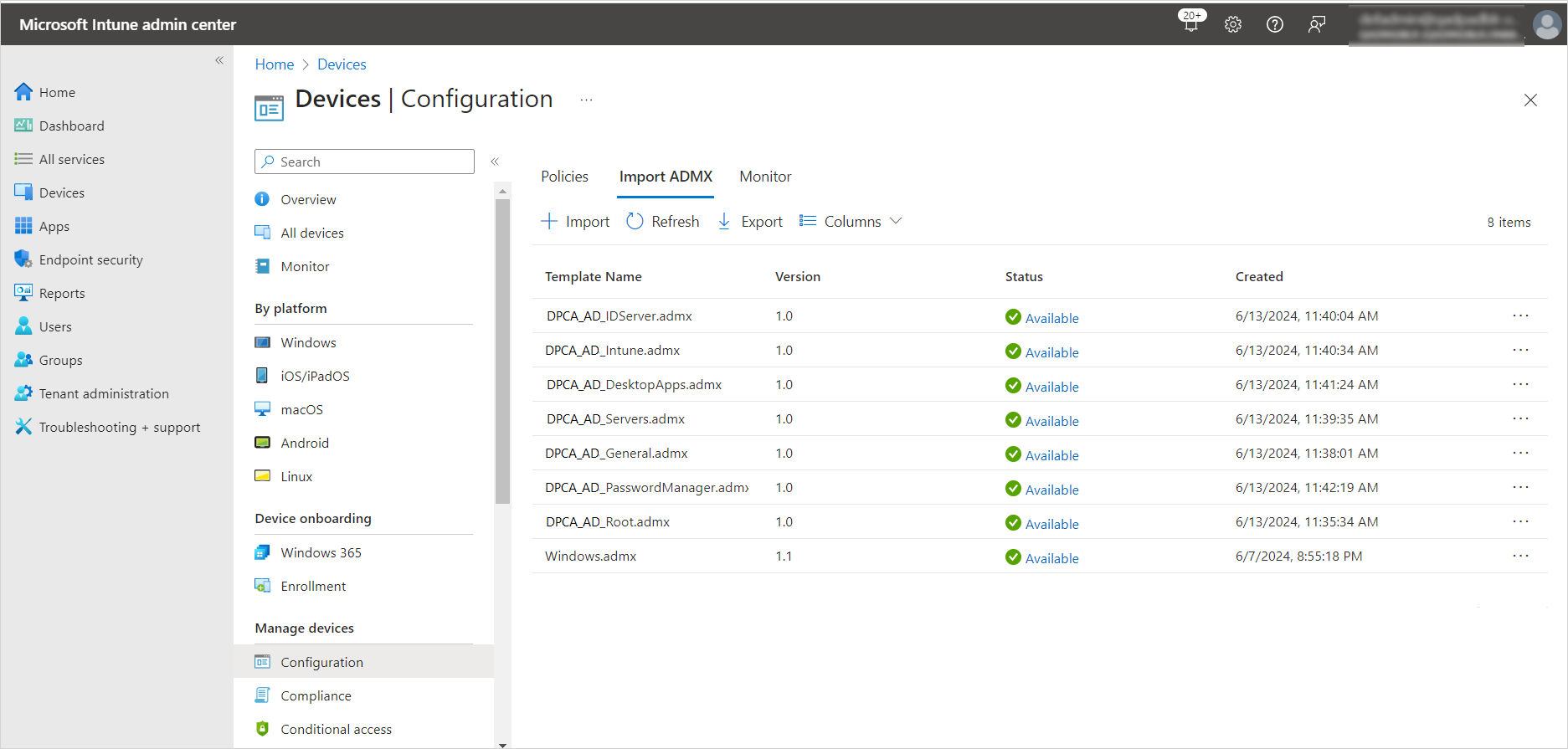Click the Conditional access icon

point(262,729)
